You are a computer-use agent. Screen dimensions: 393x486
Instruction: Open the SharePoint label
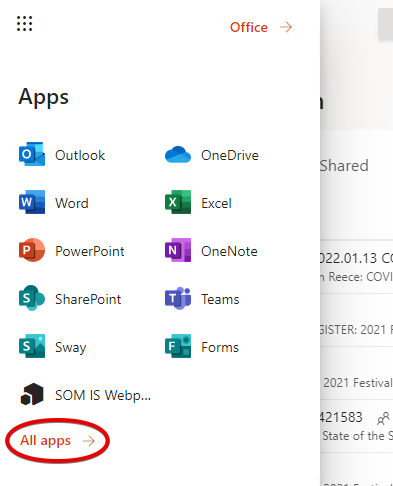point(88,299)
